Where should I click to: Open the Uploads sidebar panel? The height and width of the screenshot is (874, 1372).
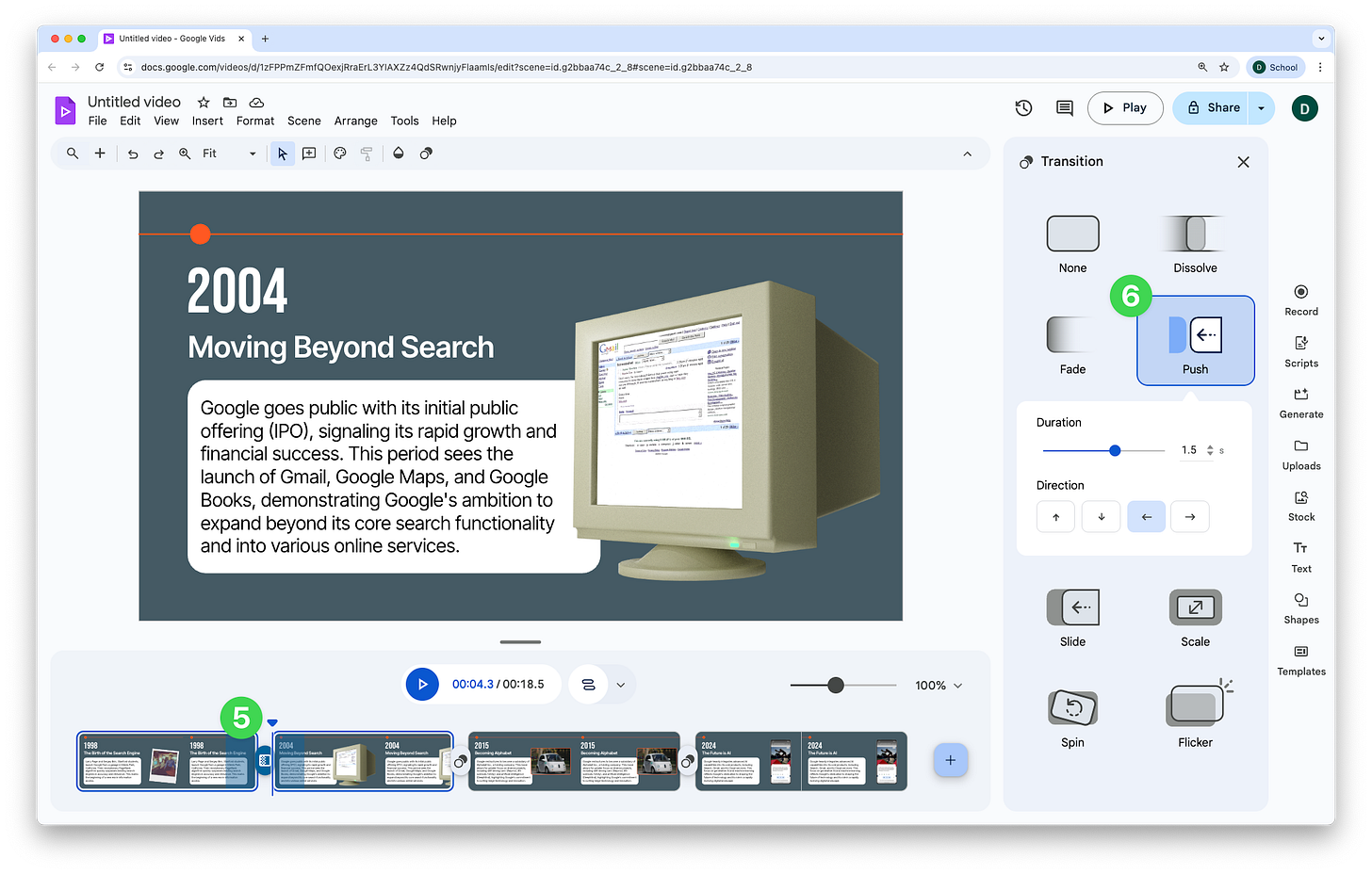point(1301,455)
